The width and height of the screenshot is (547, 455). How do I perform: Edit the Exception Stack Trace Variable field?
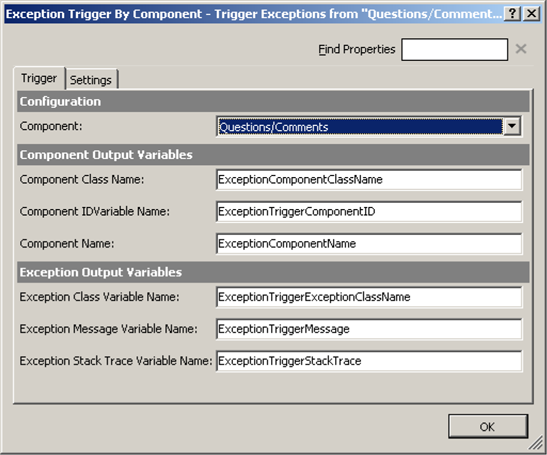(369, 361)
